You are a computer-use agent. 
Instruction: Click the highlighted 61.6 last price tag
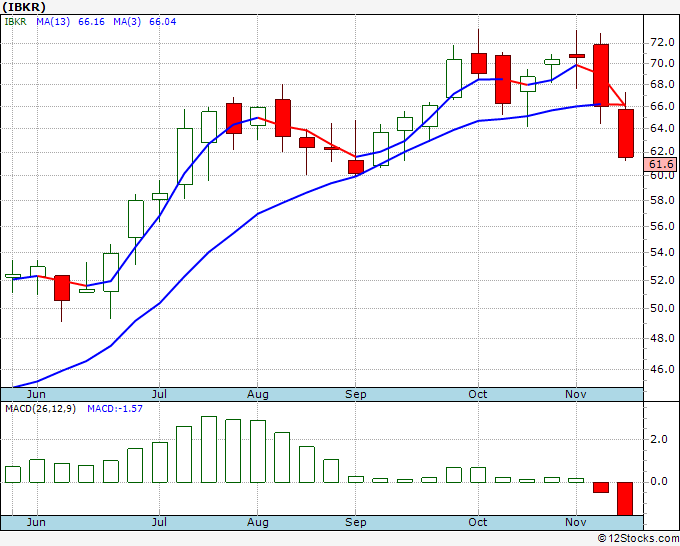pyautogui.click(x=661, y=164)
